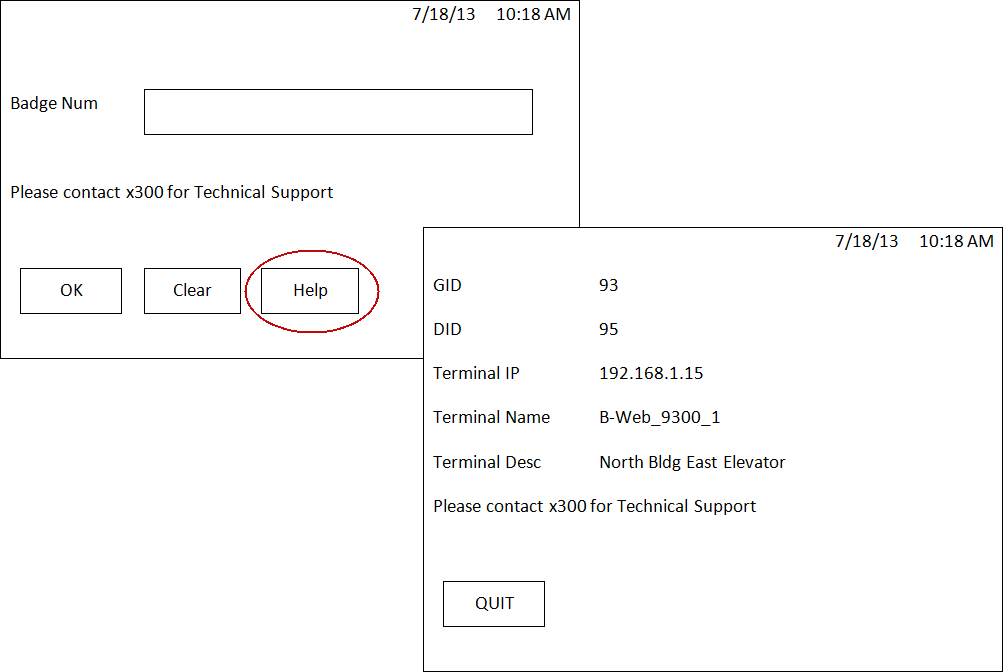The image size is (1003, 672).
Task: Click the date on the badge screen
Action: coord(444,15)
